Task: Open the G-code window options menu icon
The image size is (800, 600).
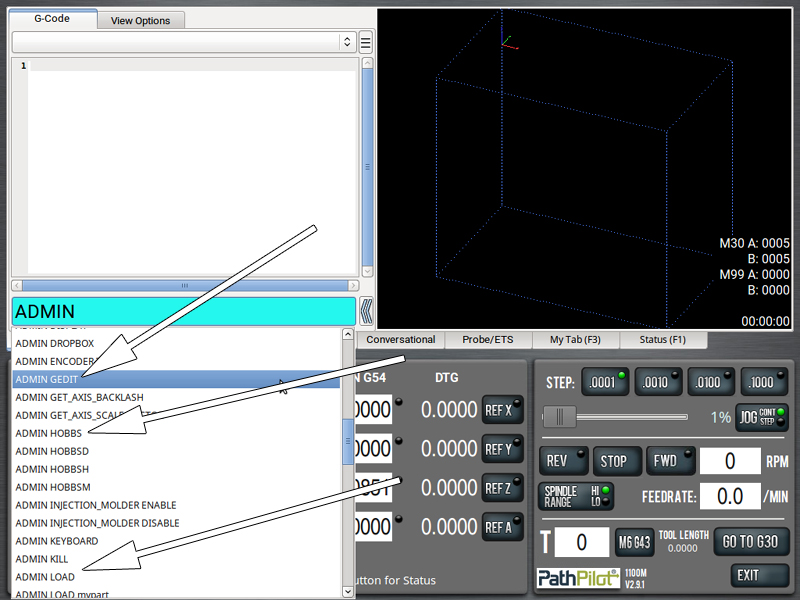Action: coord(366,42)
